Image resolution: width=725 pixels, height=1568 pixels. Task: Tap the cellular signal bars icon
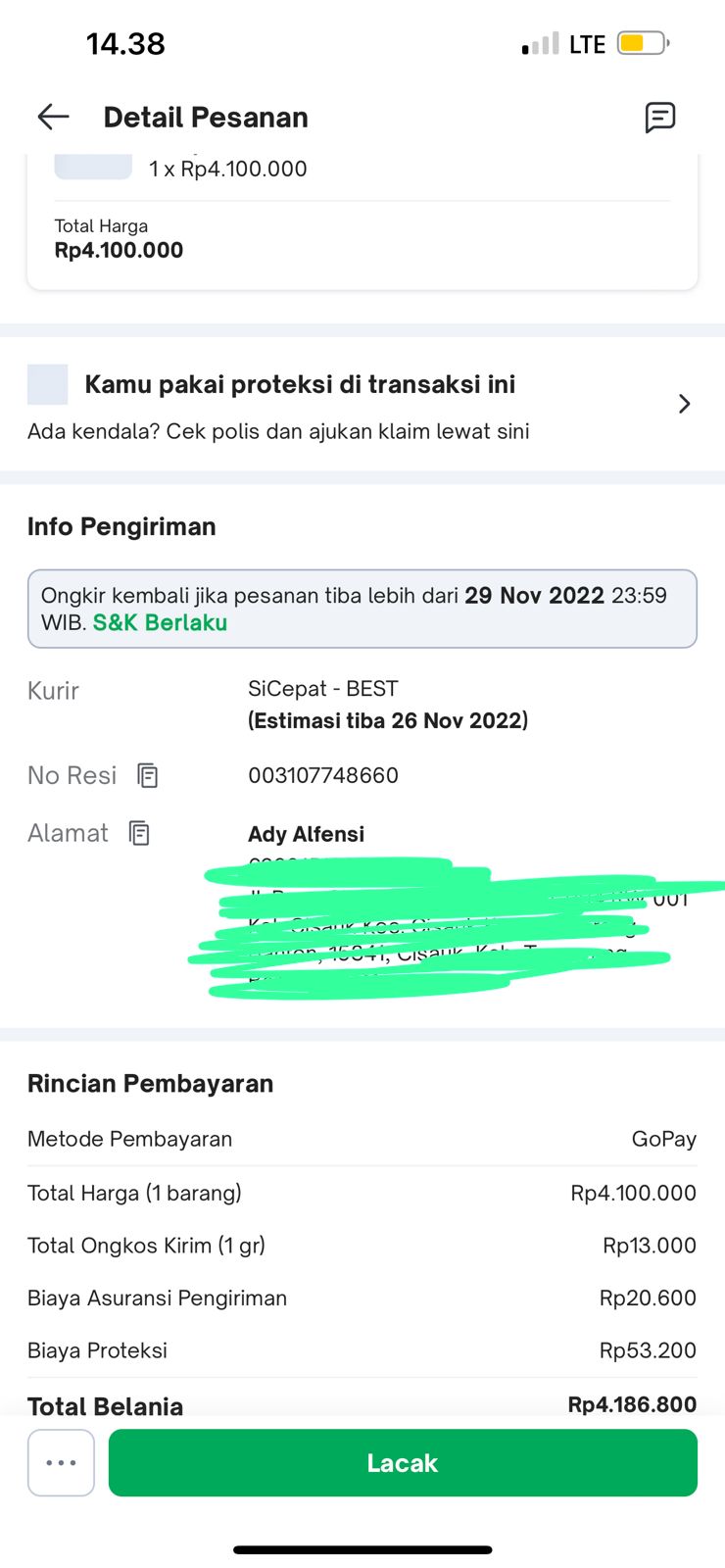click(x=540, y=44)
